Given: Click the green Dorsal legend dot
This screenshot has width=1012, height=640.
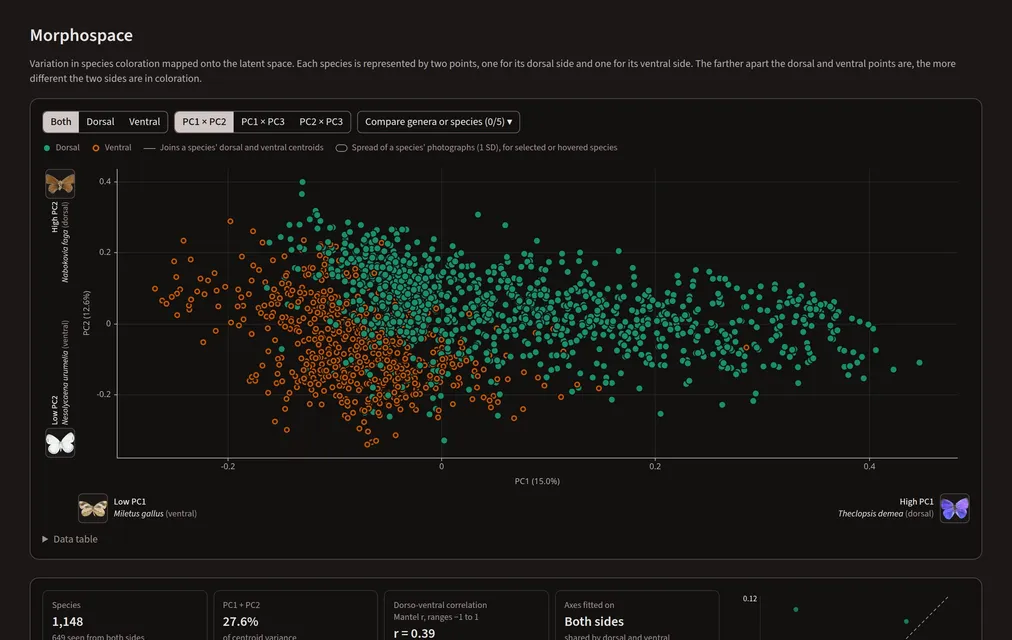Looking at the screenshot, I should point(46,148).
